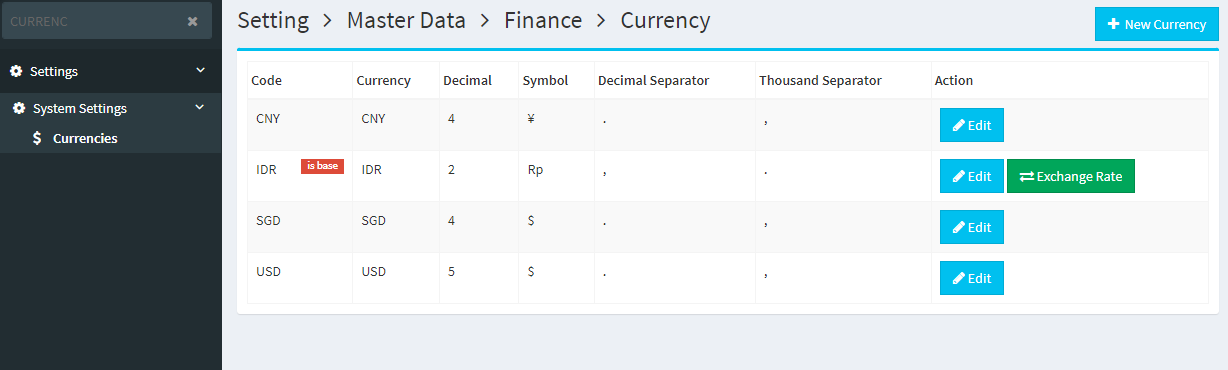1228x370 pixels.
Task: Click the pencil icon in the CNY row
Action: 958,125
